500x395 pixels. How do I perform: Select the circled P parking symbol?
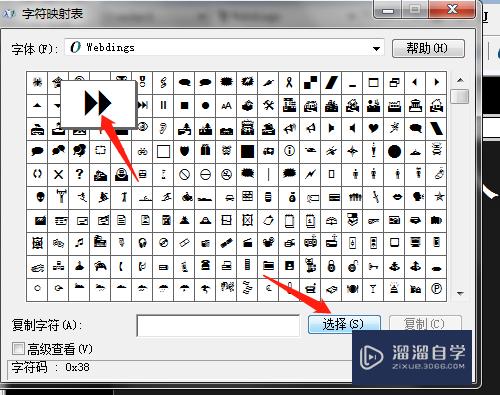[436, 289]
